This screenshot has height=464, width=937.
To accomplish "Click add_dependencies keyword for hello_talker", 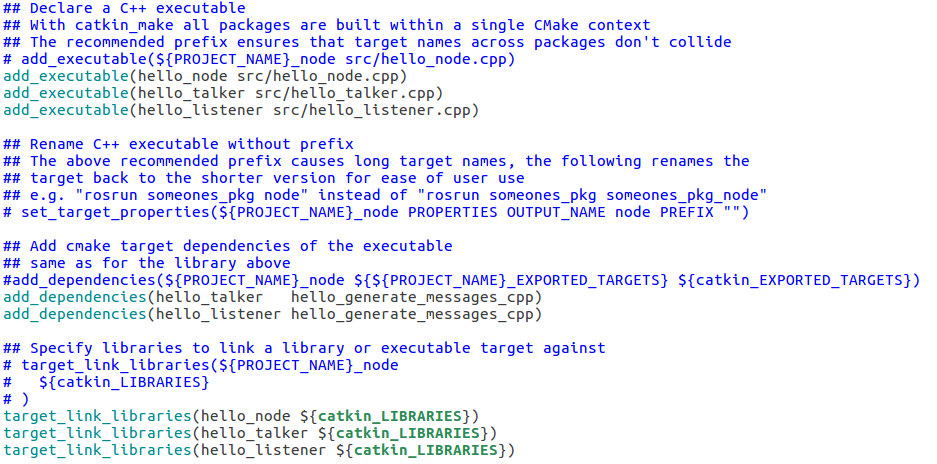I will (75, 297).
